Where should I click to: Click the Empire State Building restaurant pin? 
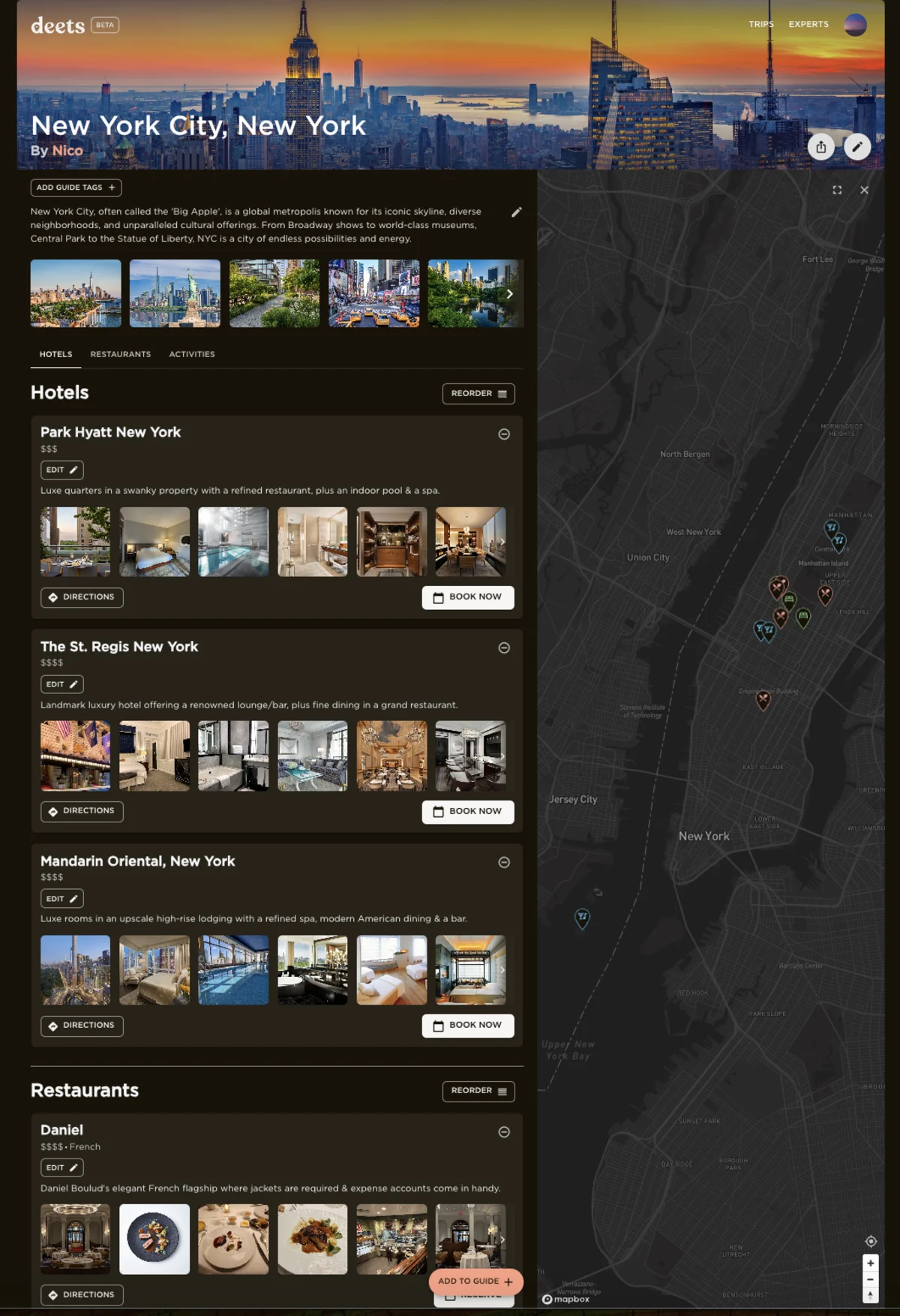pos(763,700)
